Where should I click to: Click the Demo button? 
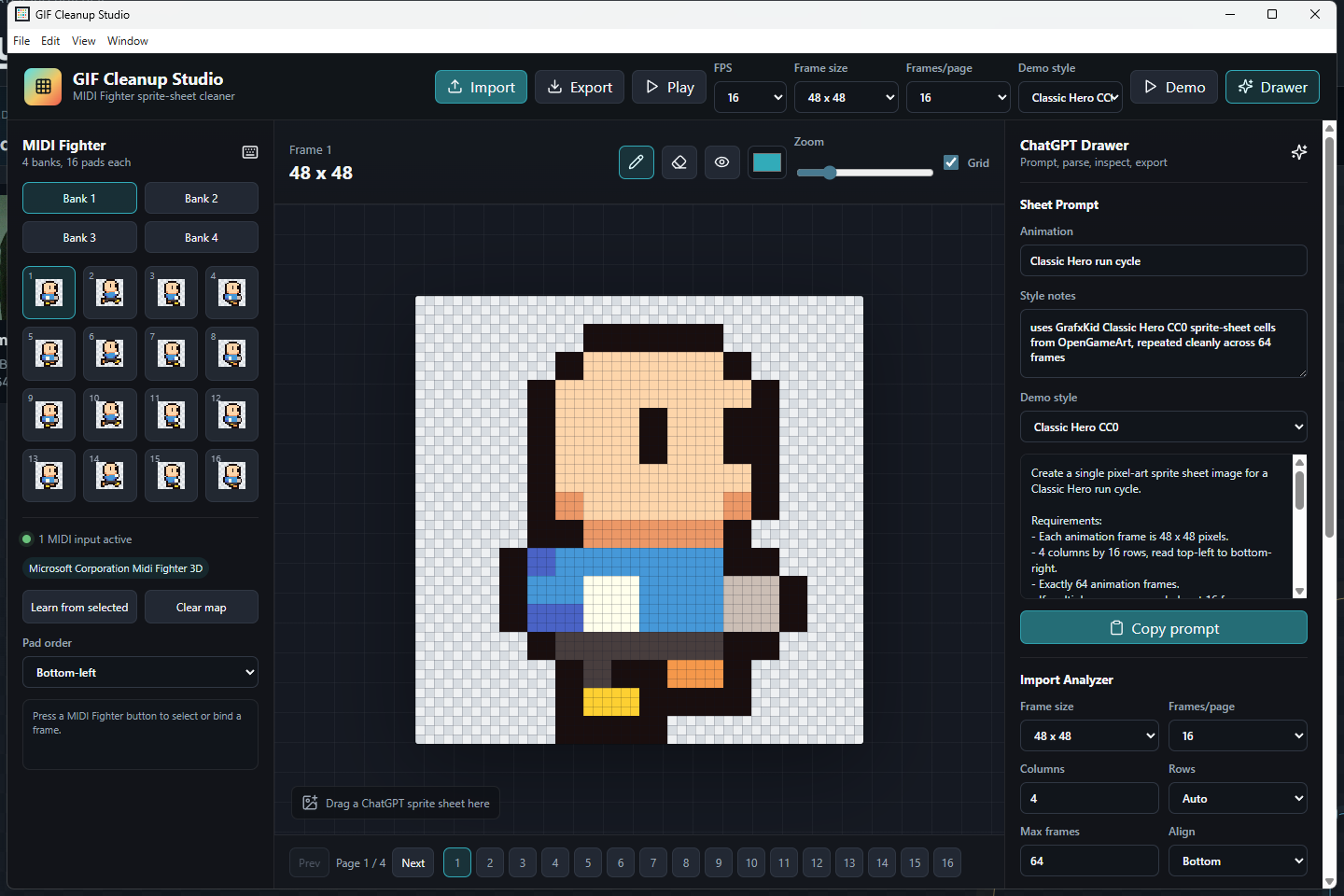(x=1174, y=87)
